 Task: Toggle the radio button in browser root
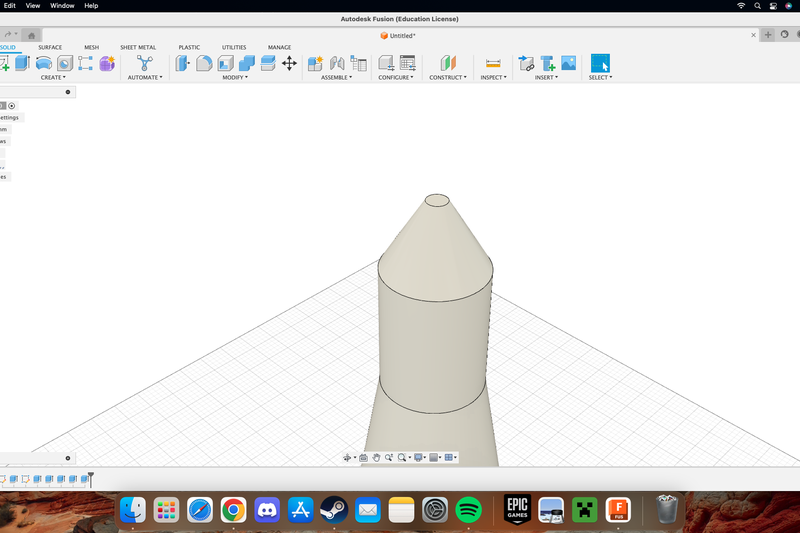(x=12, y=106)
